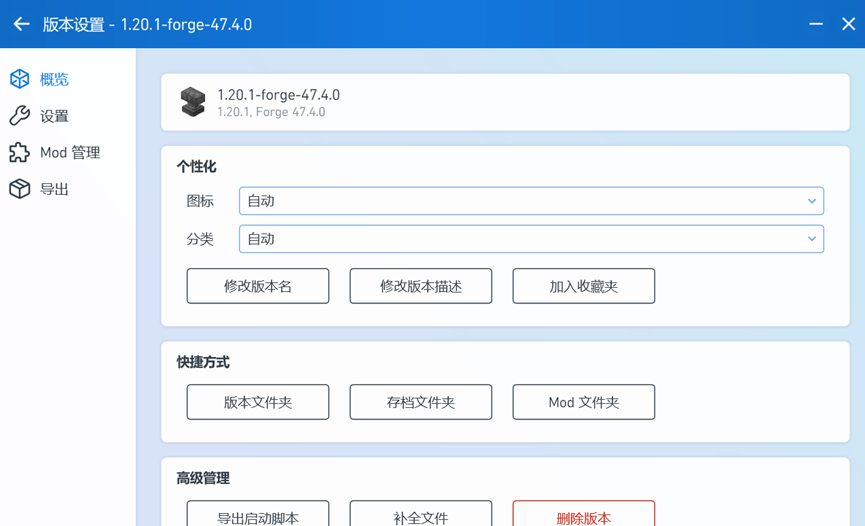Close the launcher window
865x526 pixels.
tap(848, 24)
